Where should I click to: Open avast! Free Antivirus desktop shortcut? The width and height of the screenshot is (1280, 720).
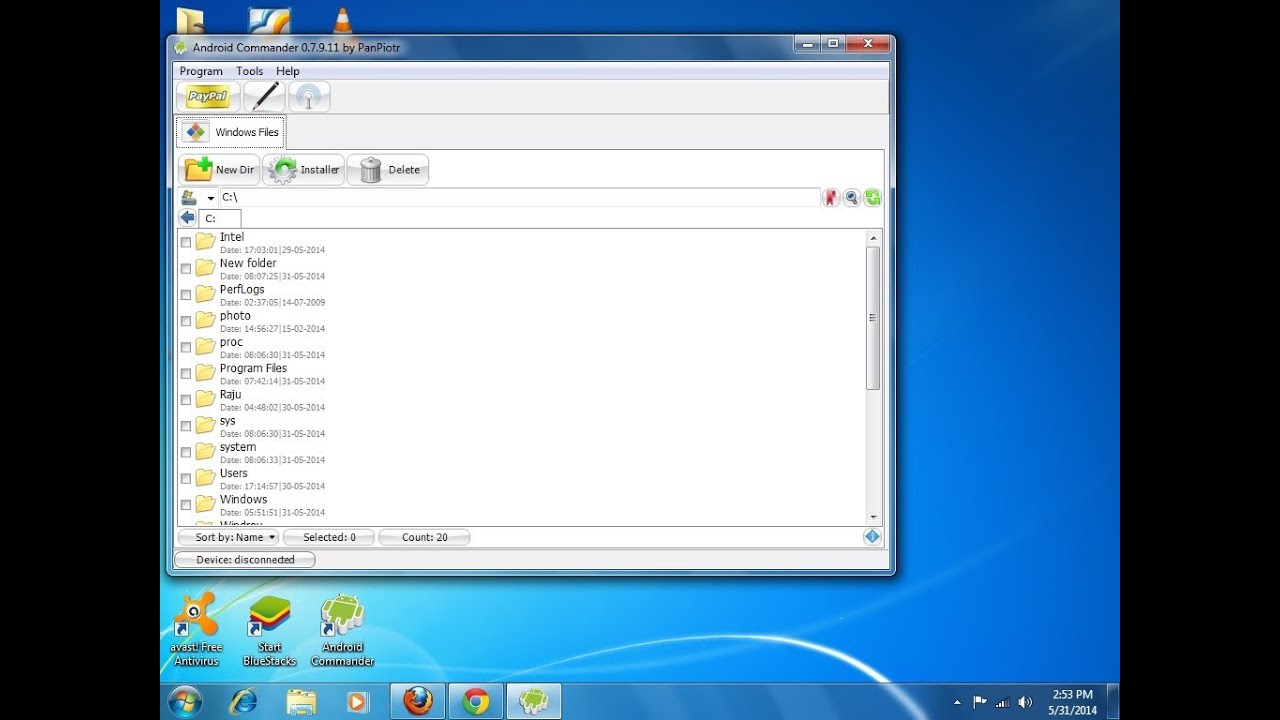click(x=196, y=630)
